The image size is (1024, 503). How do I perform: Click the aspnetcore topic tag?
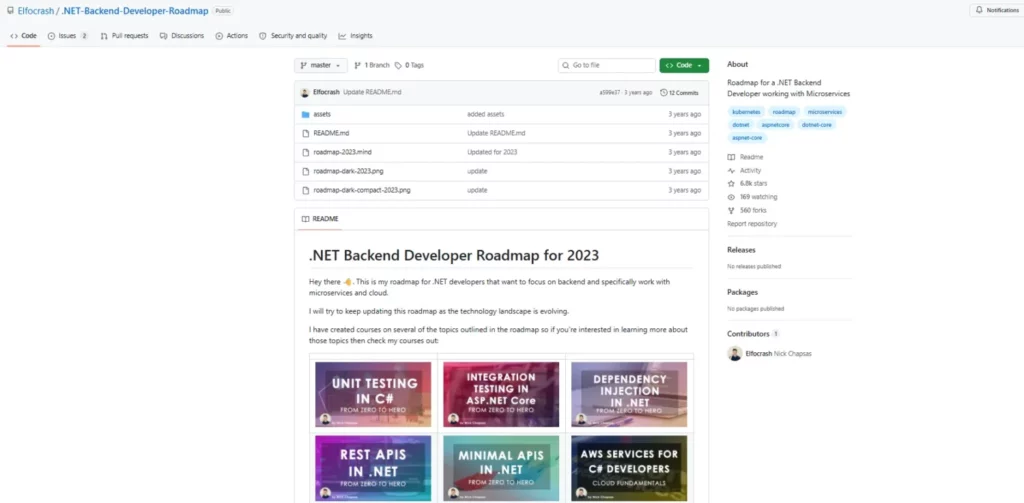[776, 125]
